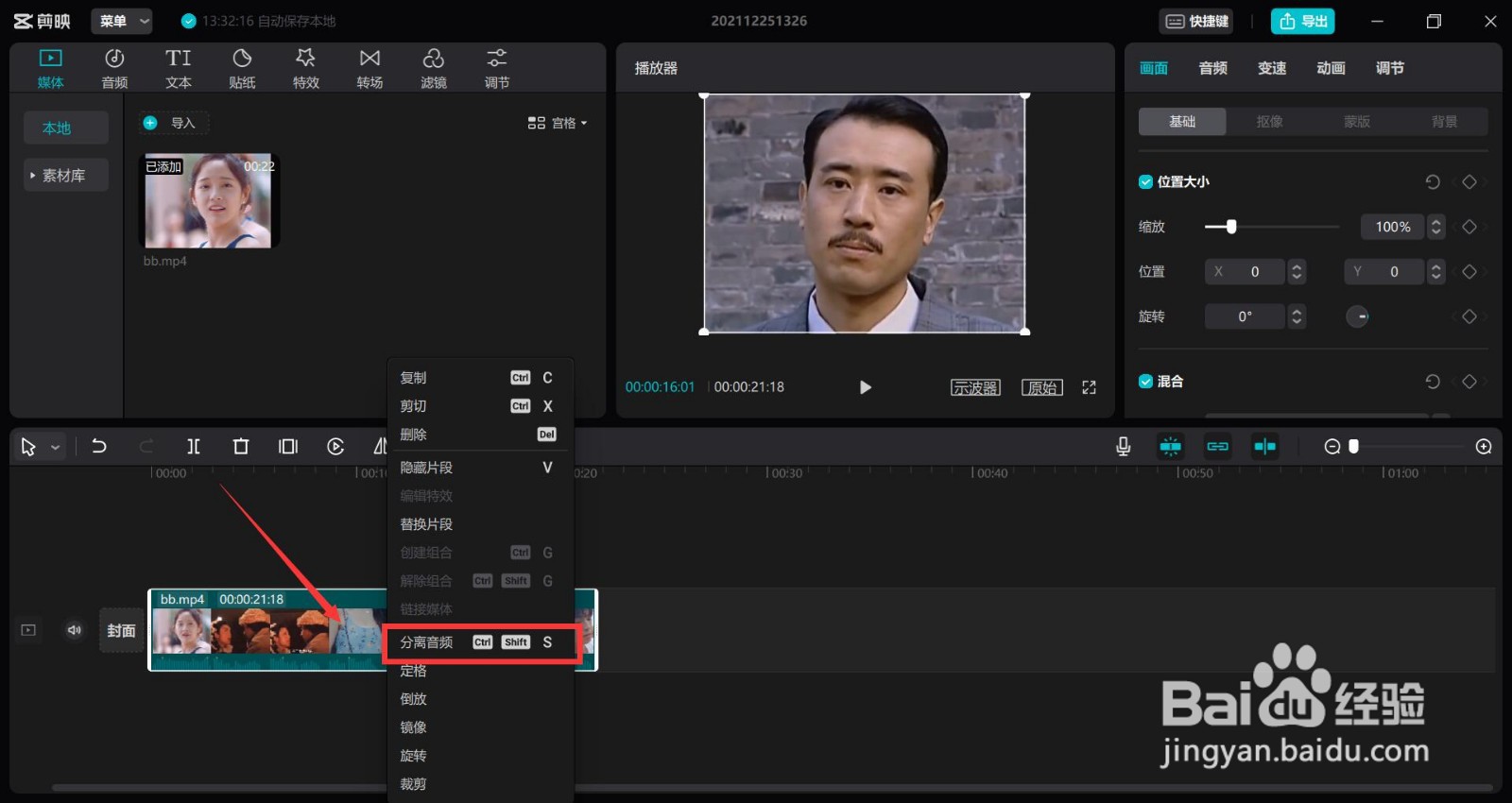Screen dimensions: 1512x803
Task: Switch to the 画面 picture tab
Action: [x=1154, y=68]
